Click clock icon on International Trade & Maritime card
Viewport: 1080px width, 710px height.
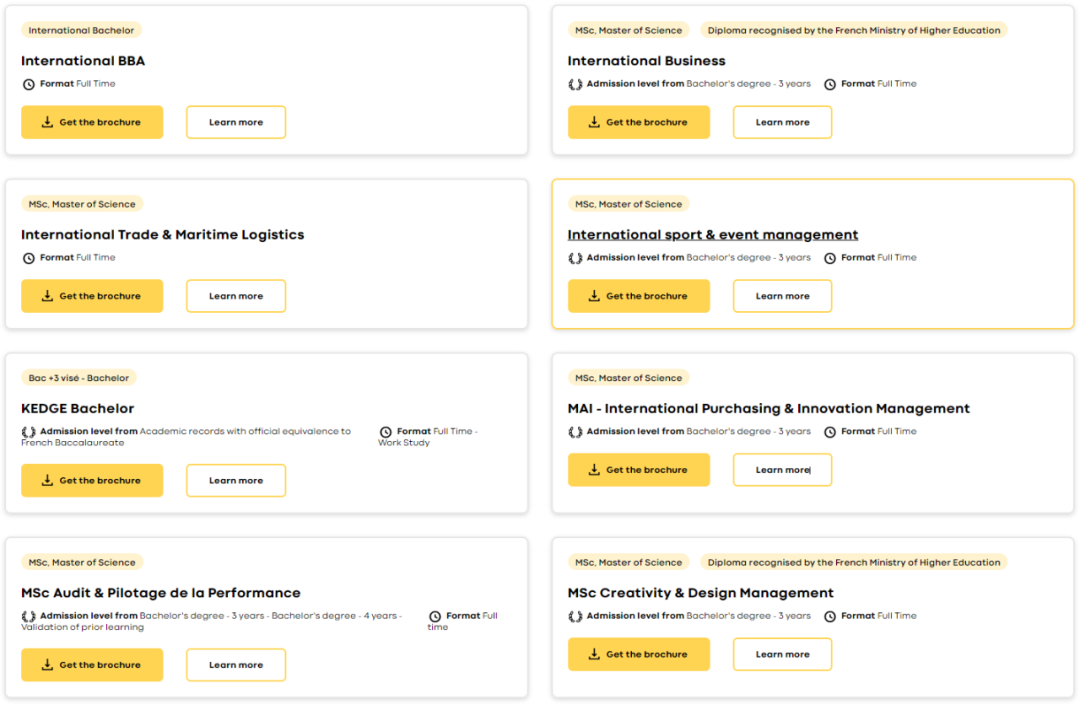29,258
